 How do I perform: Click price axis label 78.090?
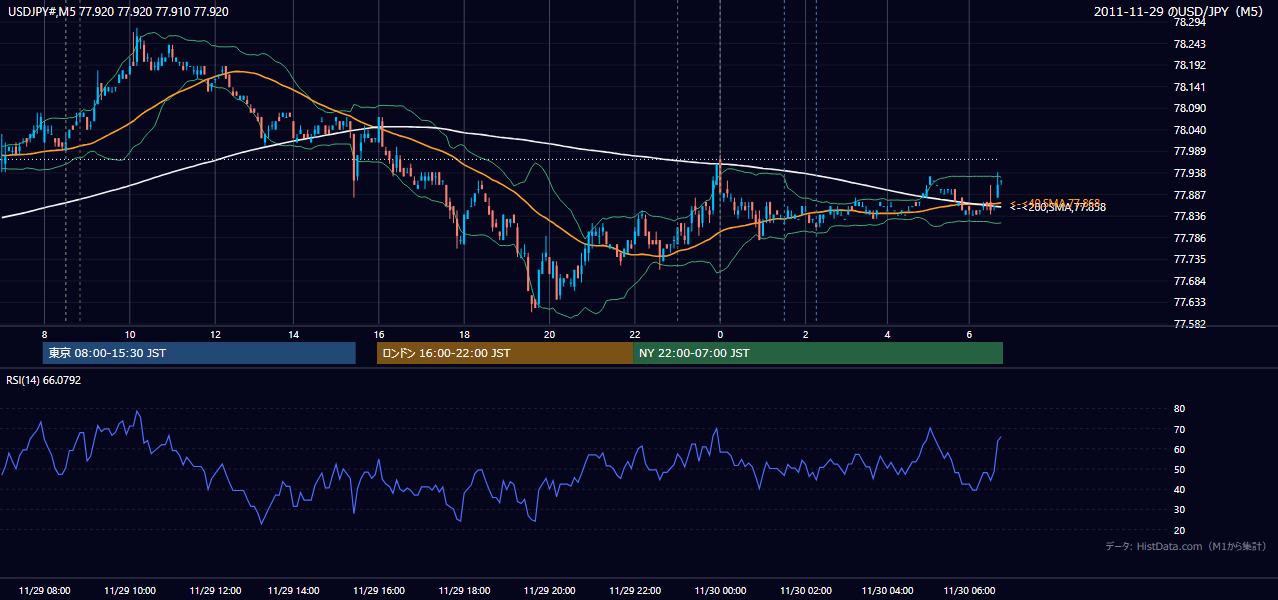tap(1190, 108)
